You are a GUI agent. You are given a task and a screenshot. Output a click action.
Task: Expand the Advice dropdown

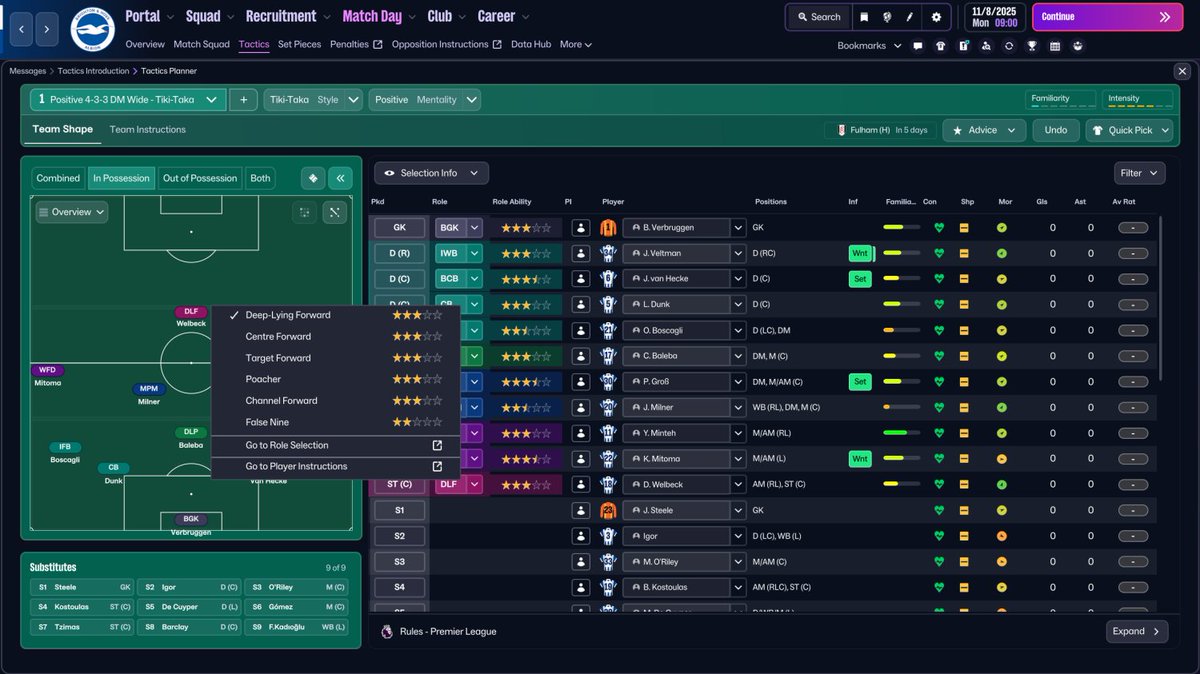[x=984, y=130]
